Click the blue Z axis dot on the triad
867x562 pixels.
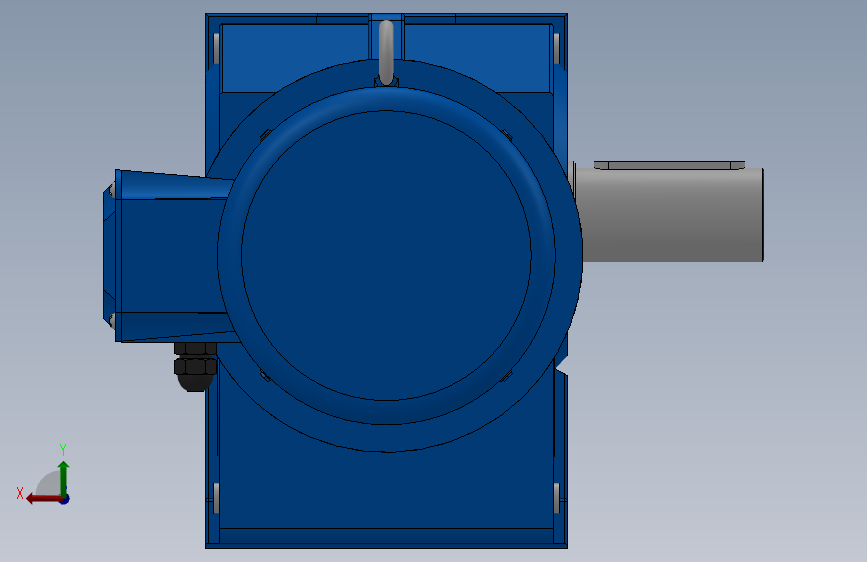click(x=65, y=500)
